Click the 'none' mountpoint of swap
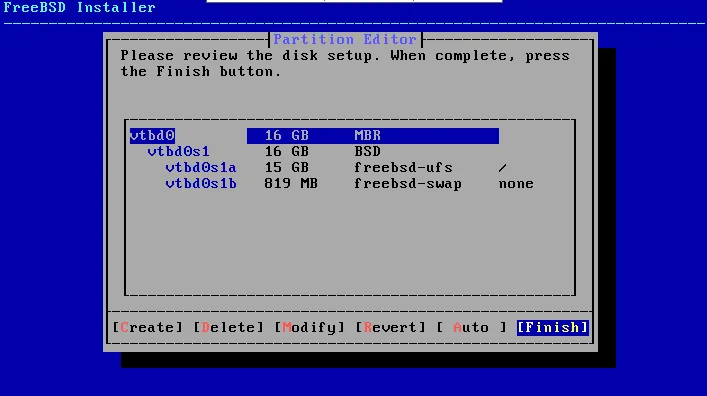This screenshot has height=396, width=707. pyautogui.click(x=516, y=184)
